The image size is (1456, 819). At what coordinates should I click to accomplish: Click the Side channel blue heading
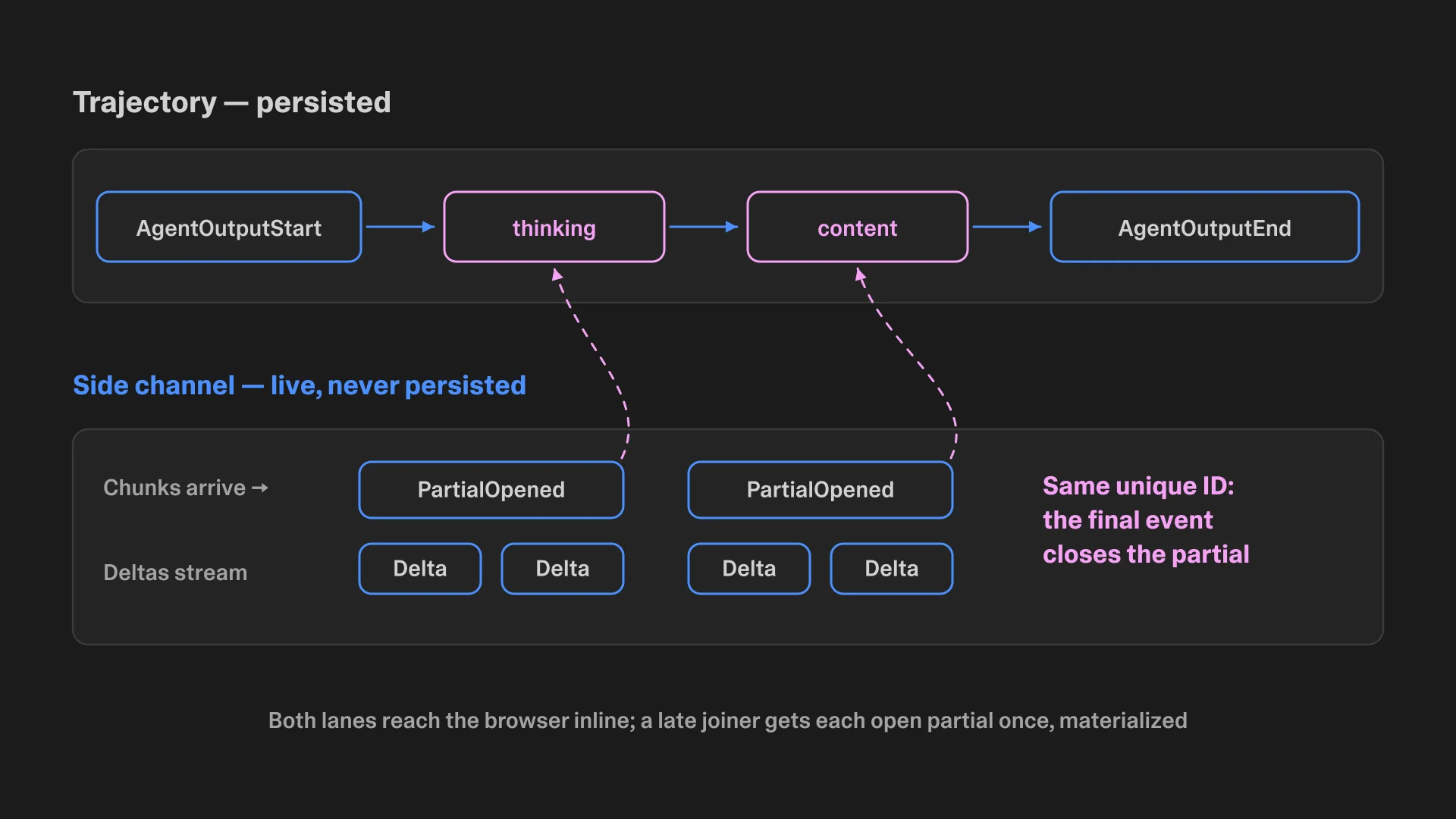300,385
